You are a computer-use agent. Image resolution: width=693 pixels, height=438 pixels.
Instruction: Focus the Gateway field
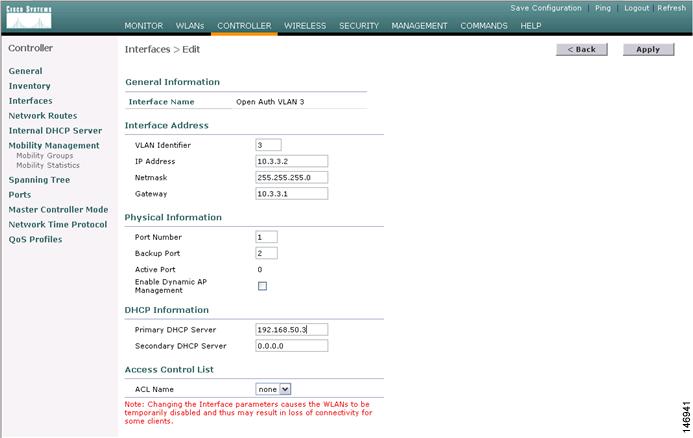pyautogui.click(x=292, y=194)
